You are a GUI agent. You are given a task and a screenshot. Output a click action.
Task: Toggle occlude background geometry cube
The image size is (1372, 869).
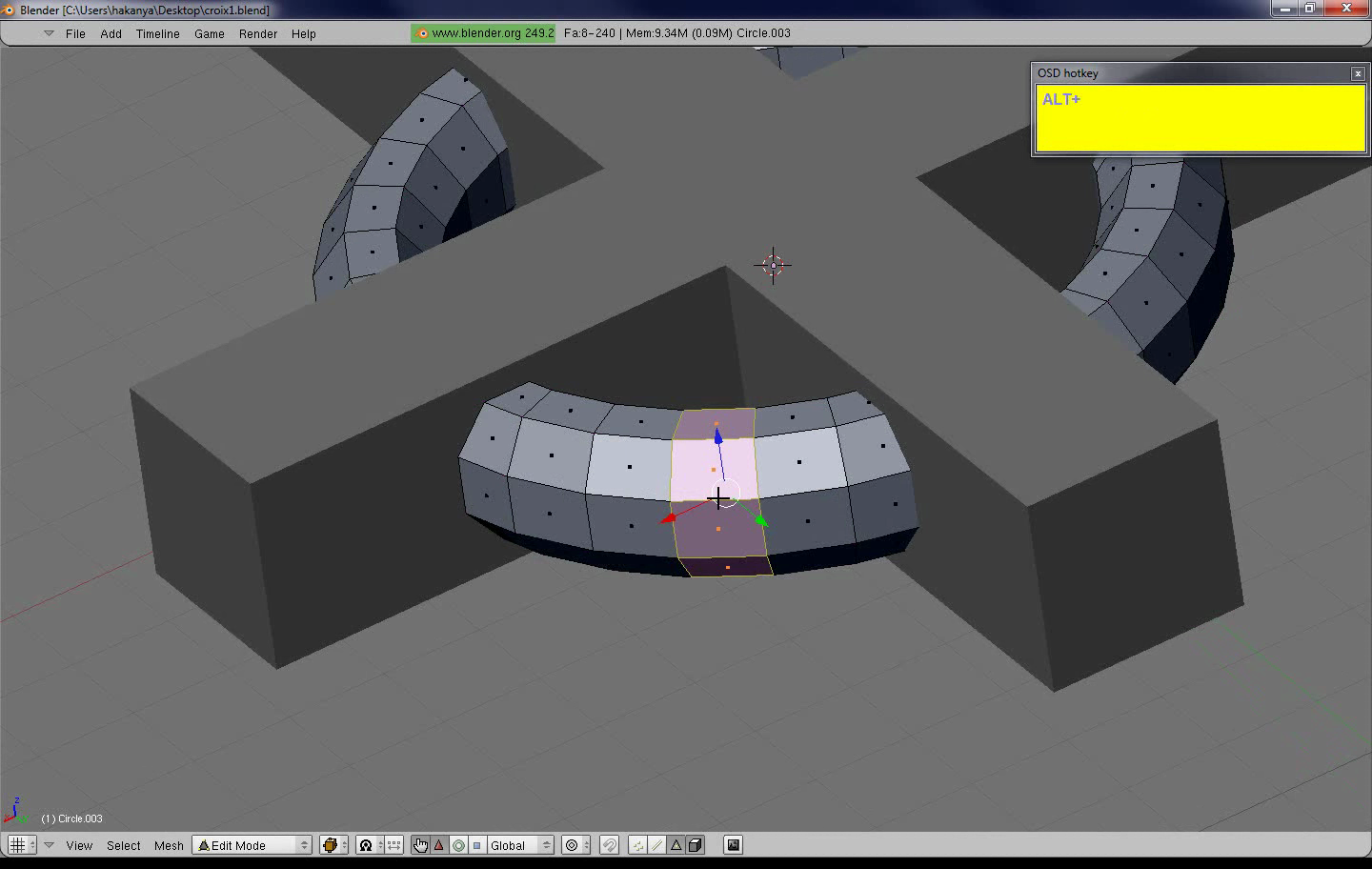[x=696, y=845]
